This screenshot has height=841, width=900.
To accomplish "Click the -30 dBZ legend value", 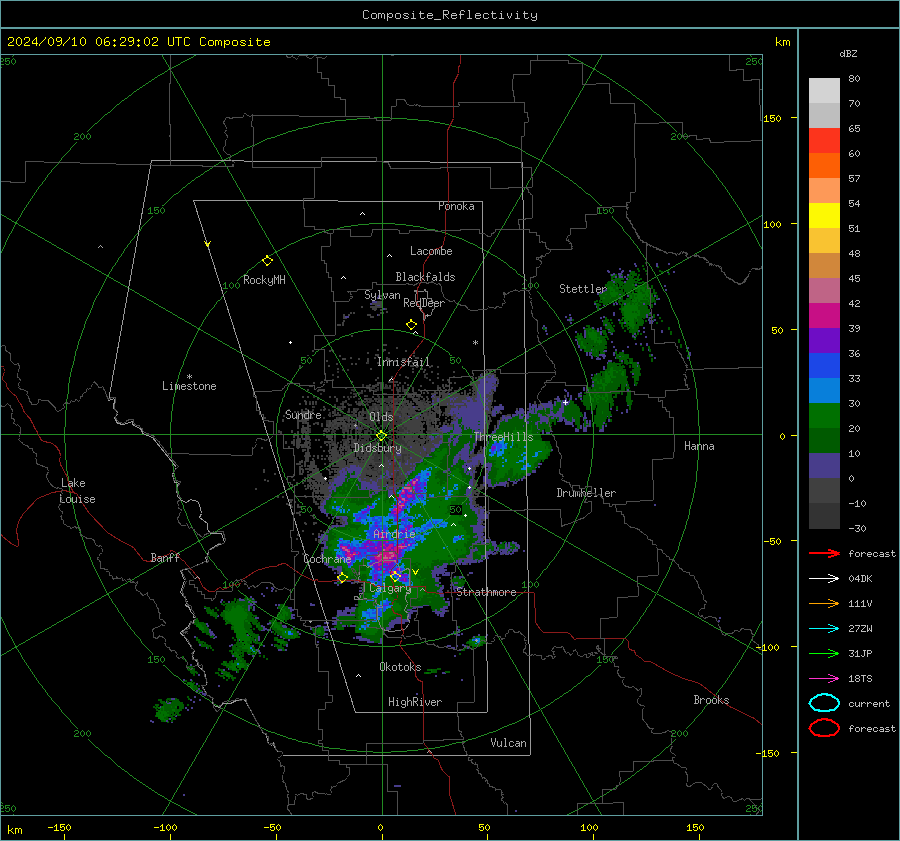I will 857,528.
